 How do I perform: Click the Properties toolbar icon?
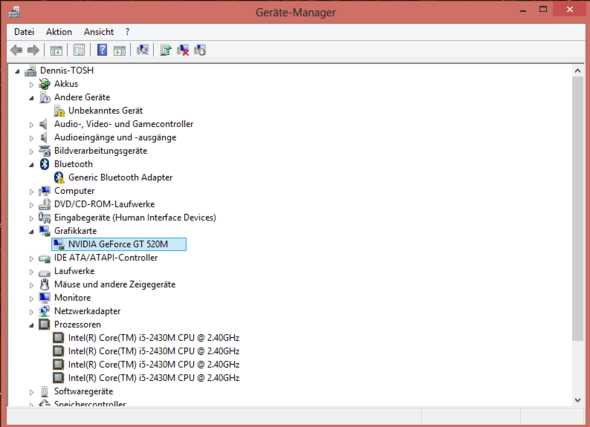tap(79, 50)
